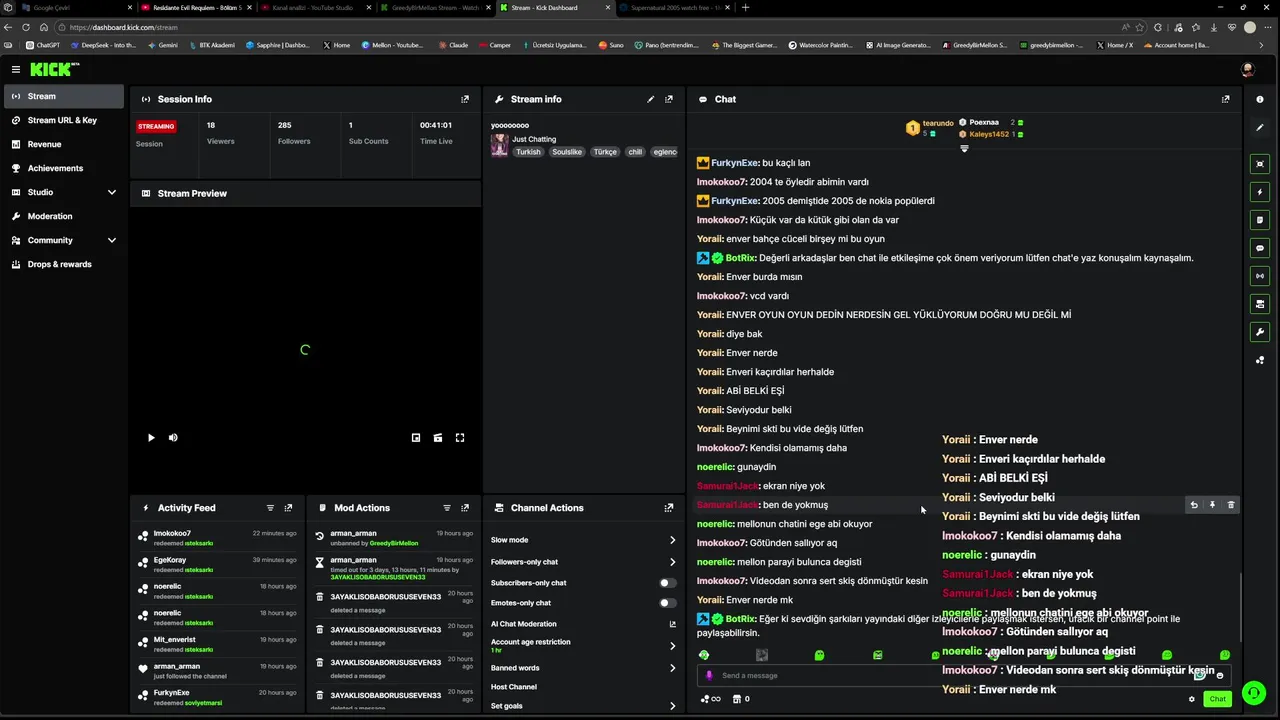Switch to the Resident Evil Requiem browser tab
Viewport: 1280px width, 720px height.
tap(197, 7)
